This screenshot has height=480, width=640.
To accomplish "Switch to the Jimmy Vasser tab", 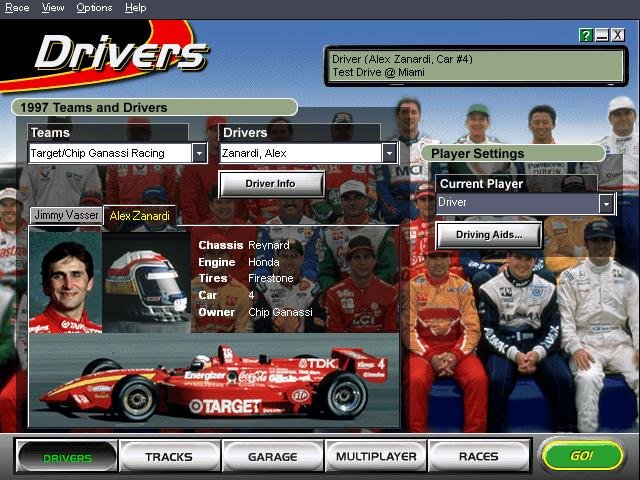I will pos(67,215).
